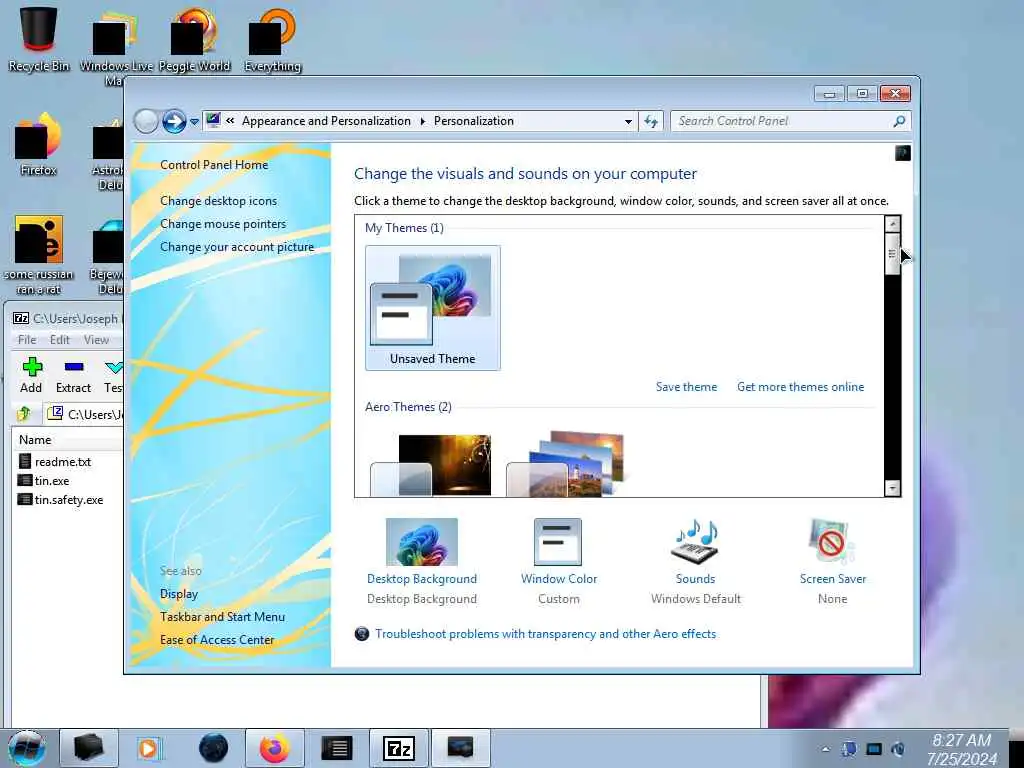This screenshot has width=1024, height=768.
Task: Click the breadcrumb chevron before Appearance and Personalization
Action: pyautogui.click(x=230, y=121)
